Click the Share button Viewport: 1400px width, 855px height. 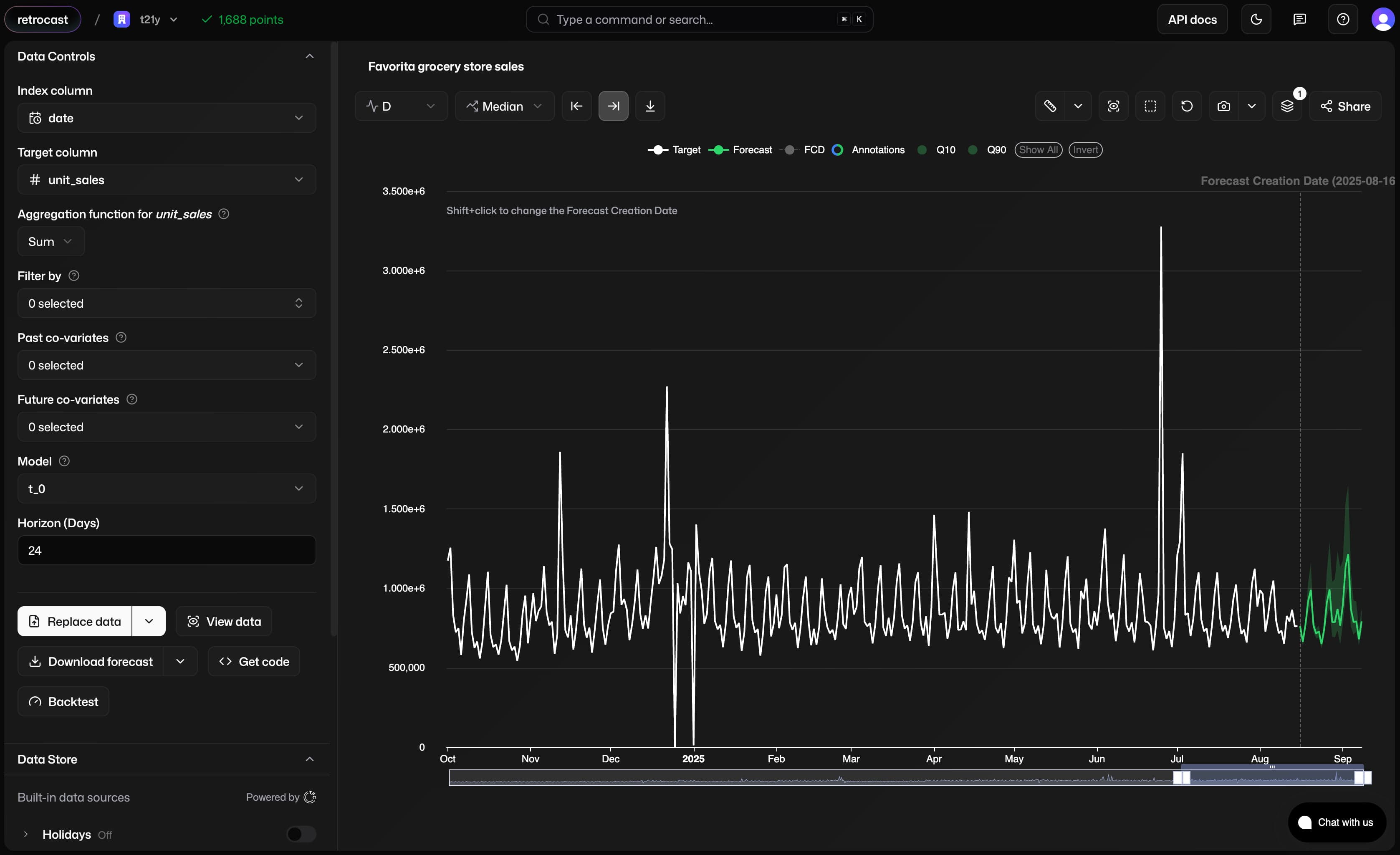coord(1345,106)
